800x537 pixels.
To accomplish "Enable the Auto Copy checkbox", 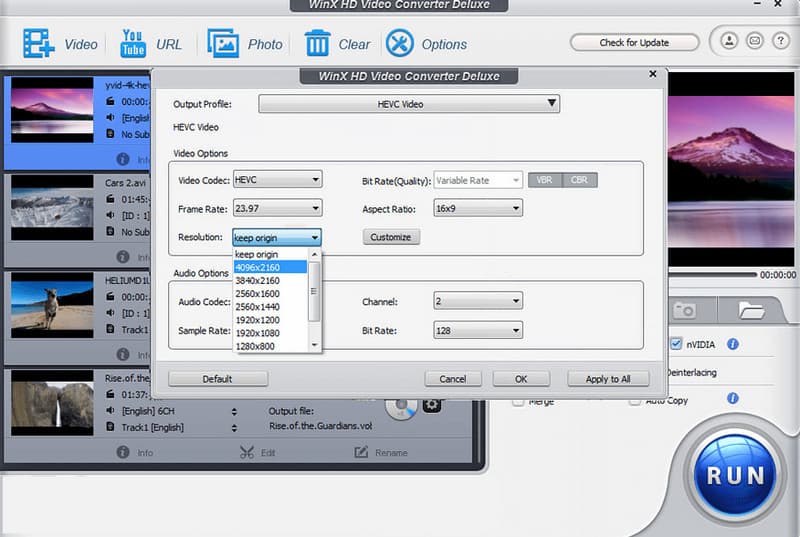I will pos(635,400).
